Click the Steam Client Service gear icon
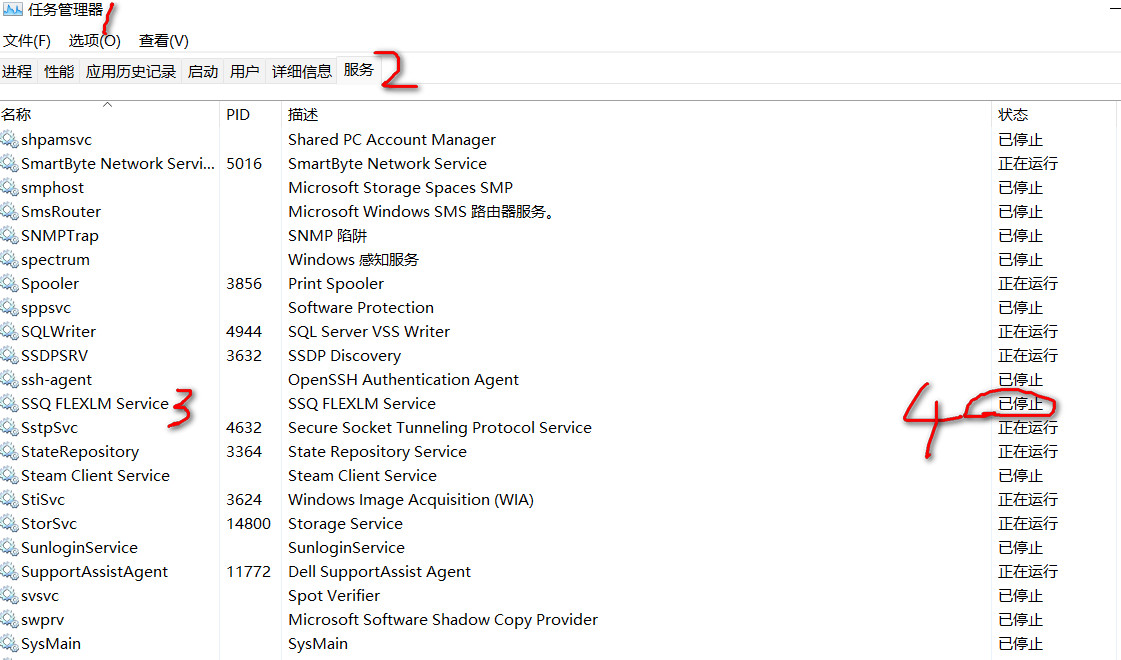Image resolution: width=1121 pixels, height=660 pixels. point(10,476)
